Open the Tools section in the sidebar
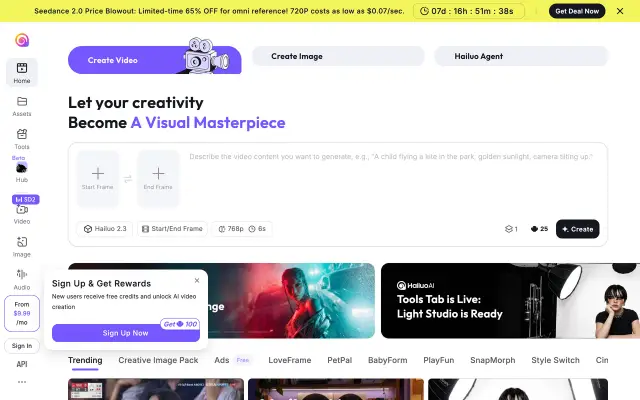 click(x=22, y=139)
